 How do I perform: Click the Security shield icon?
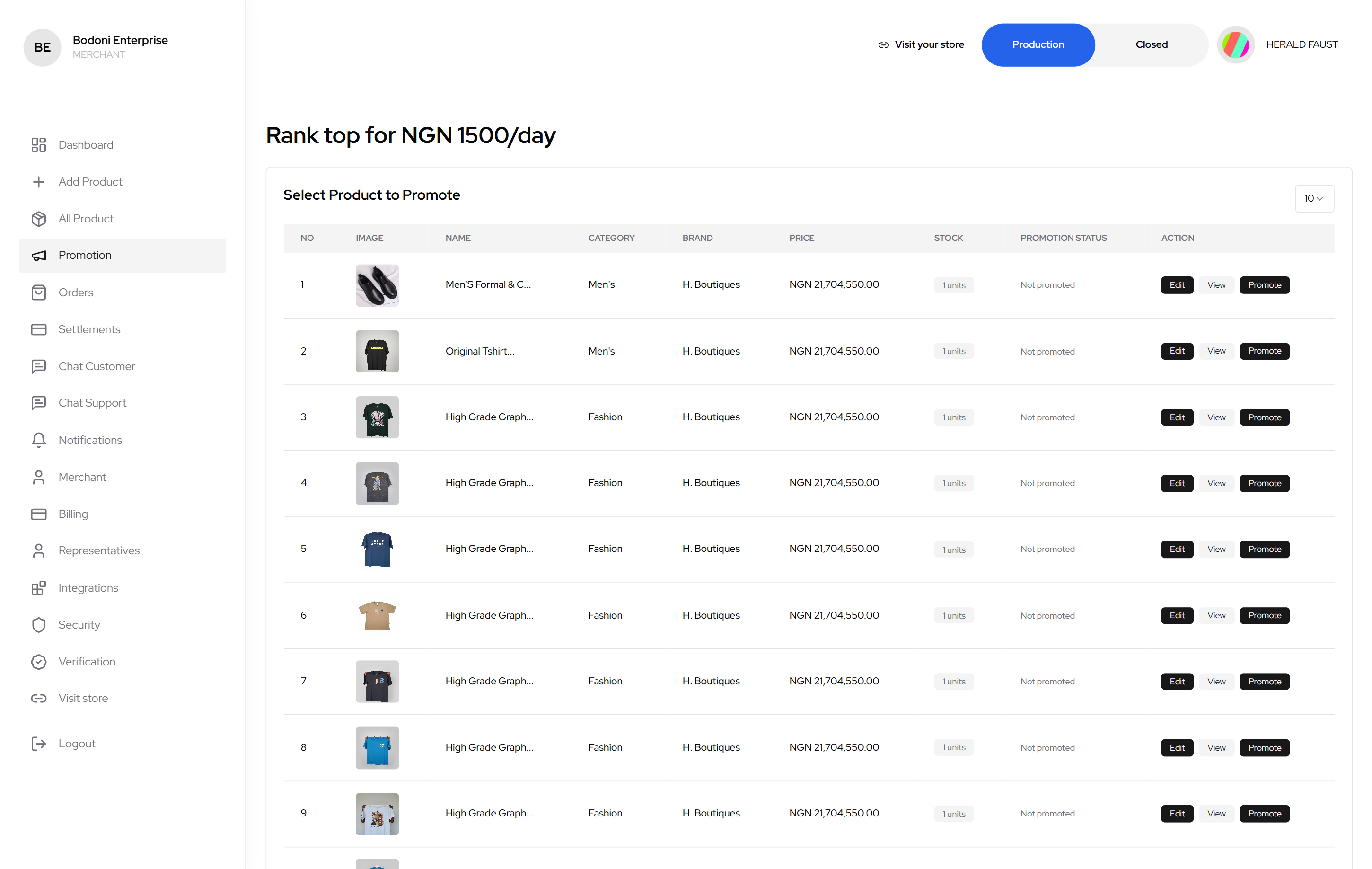point(38,625)
